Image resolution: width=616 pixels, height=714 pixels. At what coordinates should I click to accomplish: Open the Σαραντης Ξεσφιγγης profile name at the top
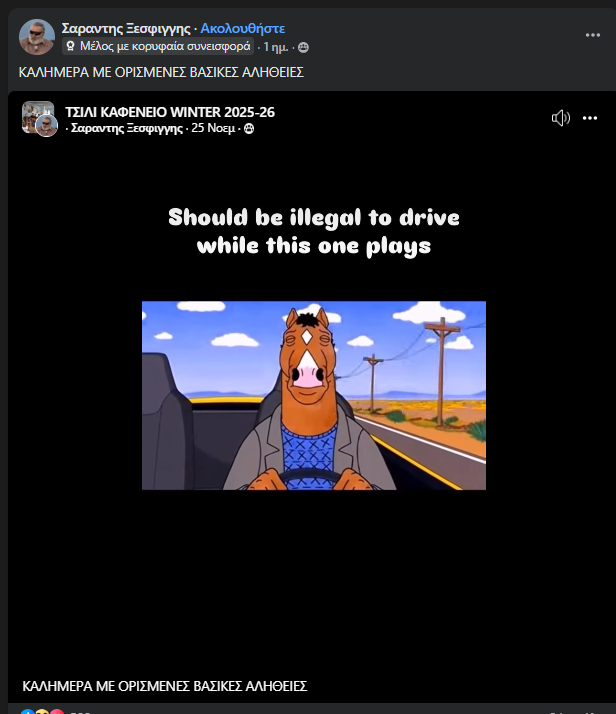coord(126,28)
